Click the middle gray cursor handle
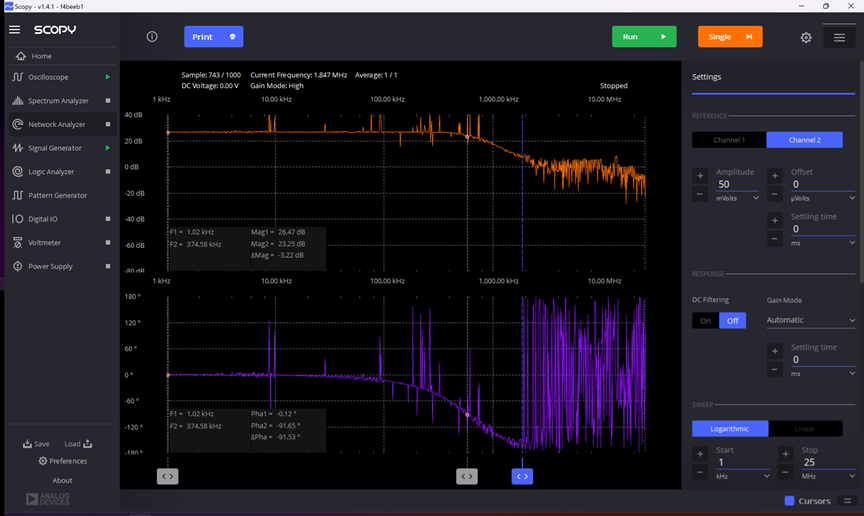 coord(467,476)
